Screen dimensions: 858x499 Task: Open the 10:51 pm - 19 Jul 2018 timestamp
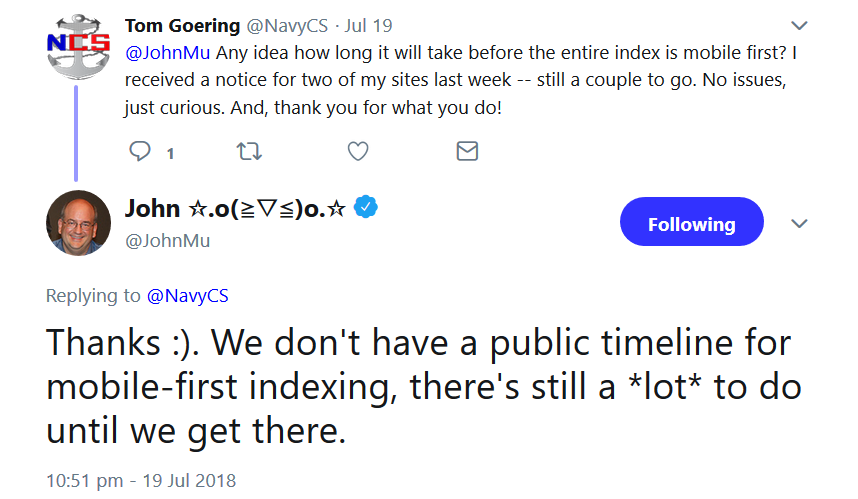(x=141, y=480)
